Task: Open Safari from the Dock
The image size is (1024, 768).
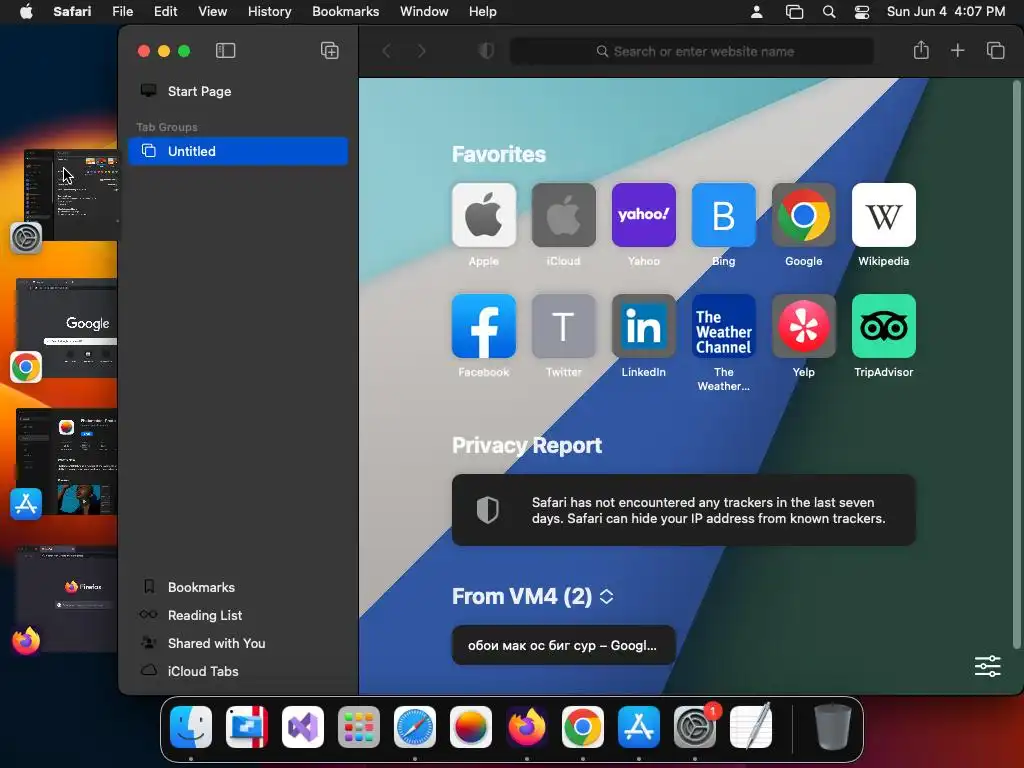Action: click(415, 726)
